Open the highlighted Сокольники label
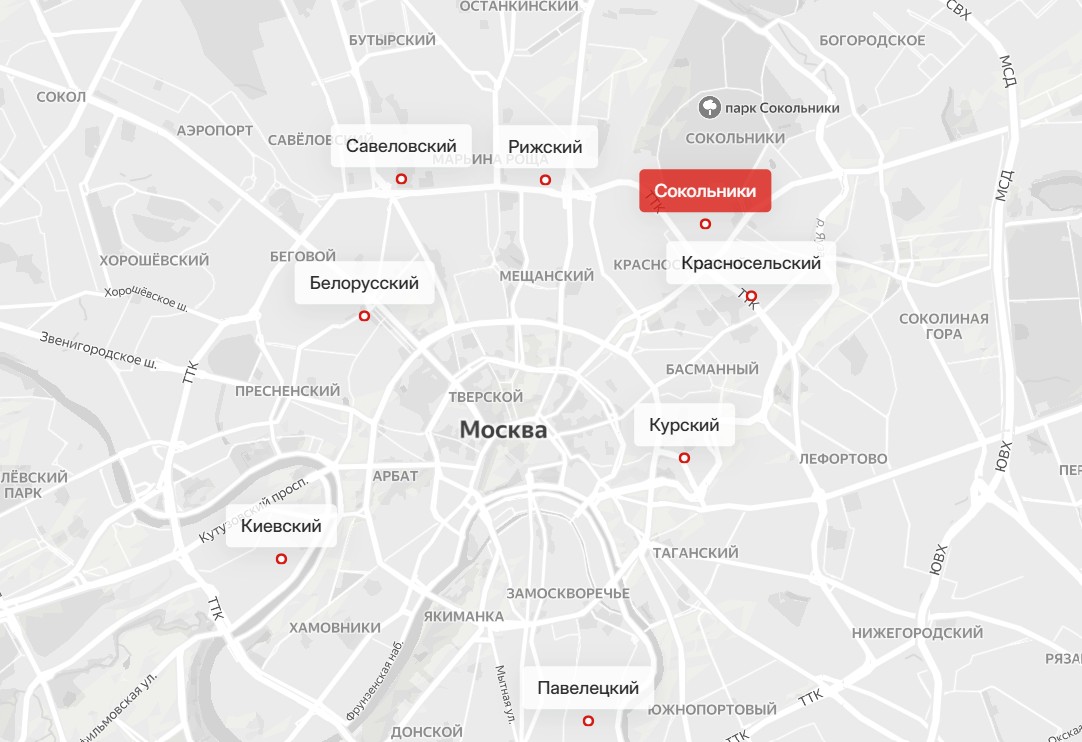This screenshot has height=742, width=1082. [705, 191]
